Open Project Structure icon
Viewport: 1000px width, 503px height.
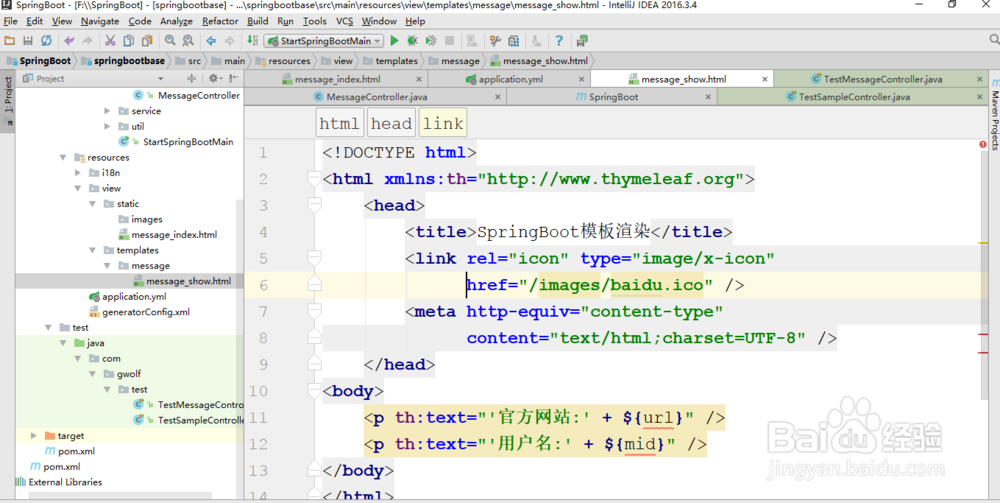[513, 41]
